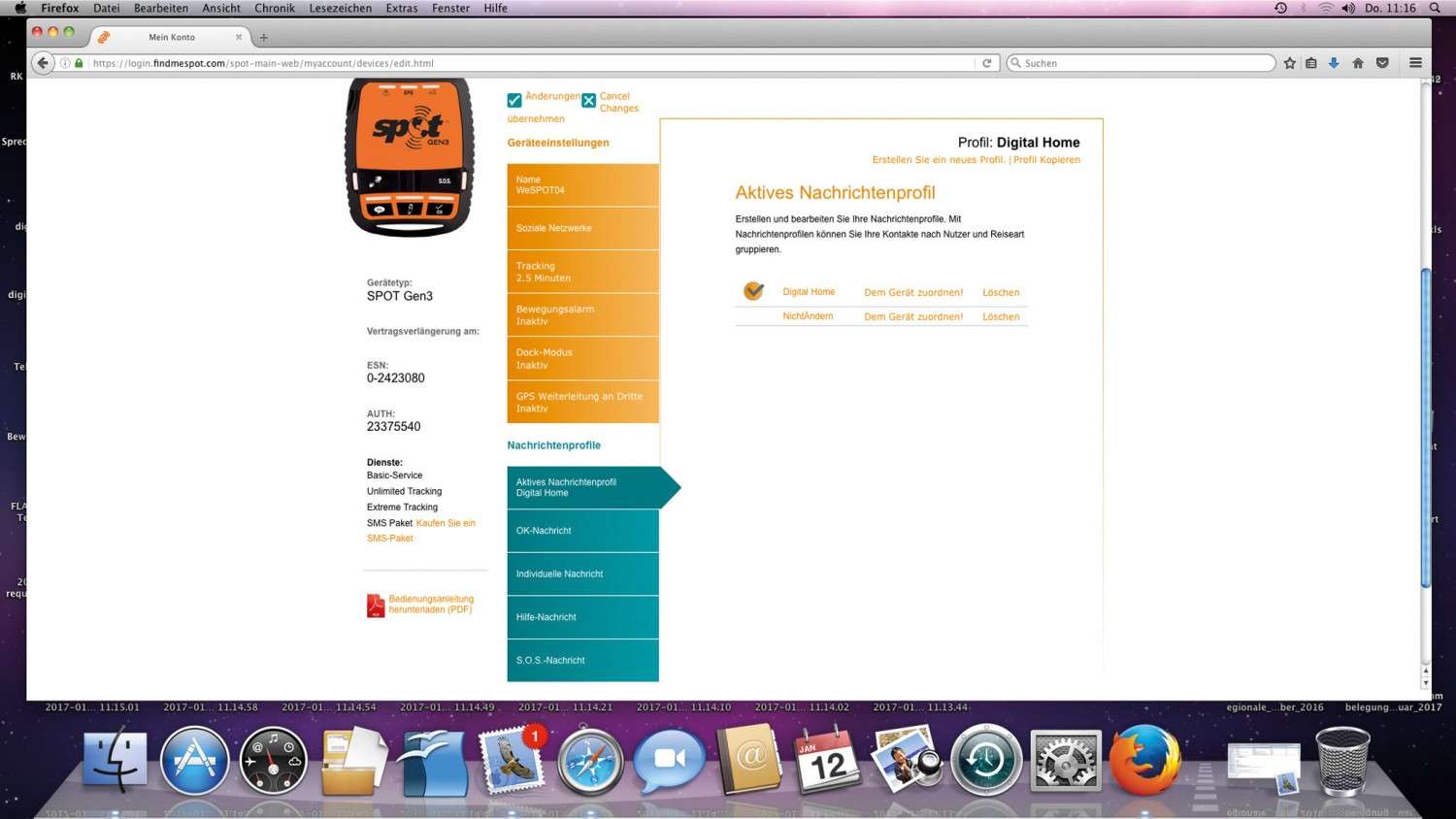Viewport: 1456px width, 819px height.
Task: Launch App Store from the dock
Action: coord(194,760)
